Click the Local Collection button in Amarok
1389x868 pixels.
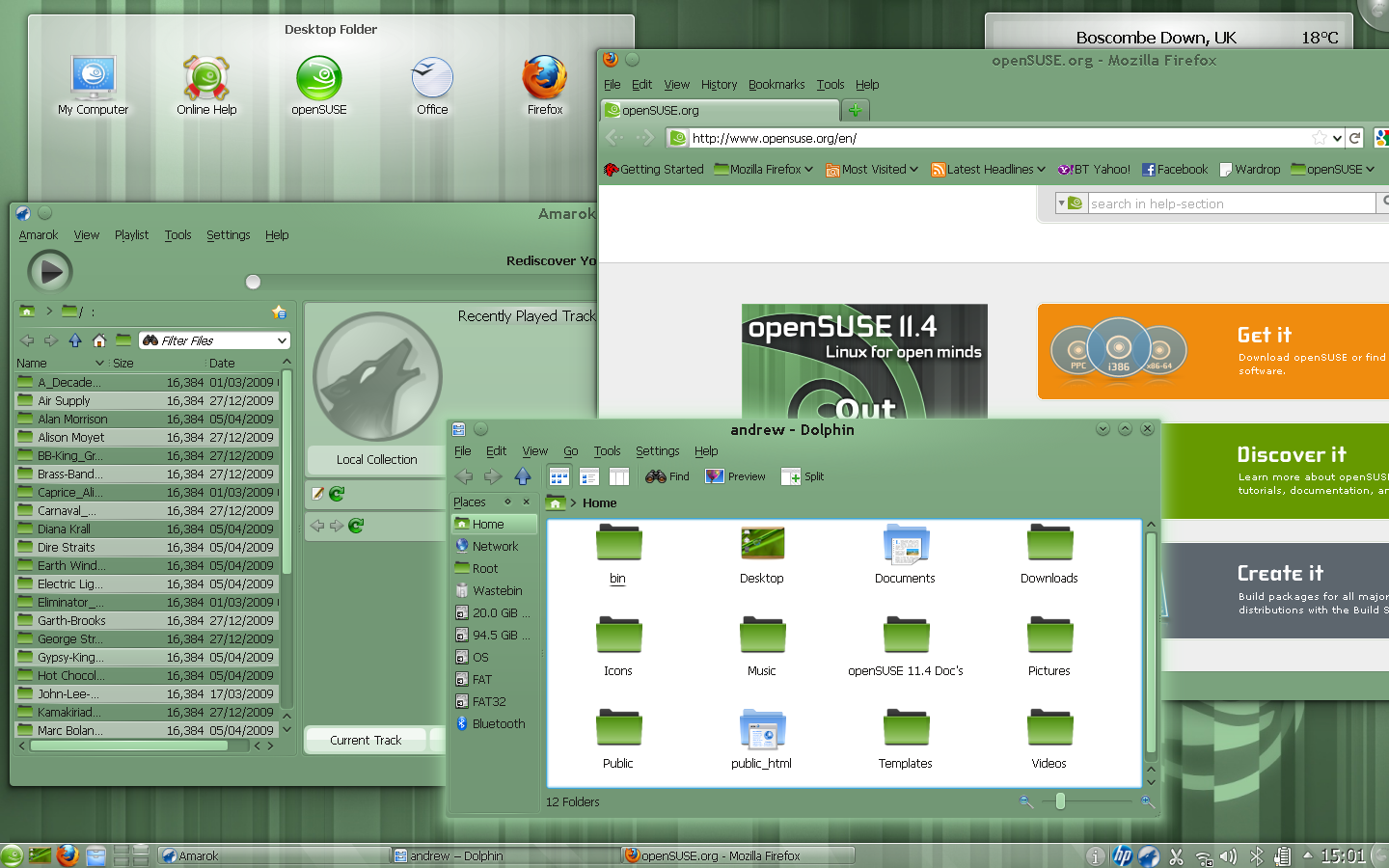click(x=376, y=460)
